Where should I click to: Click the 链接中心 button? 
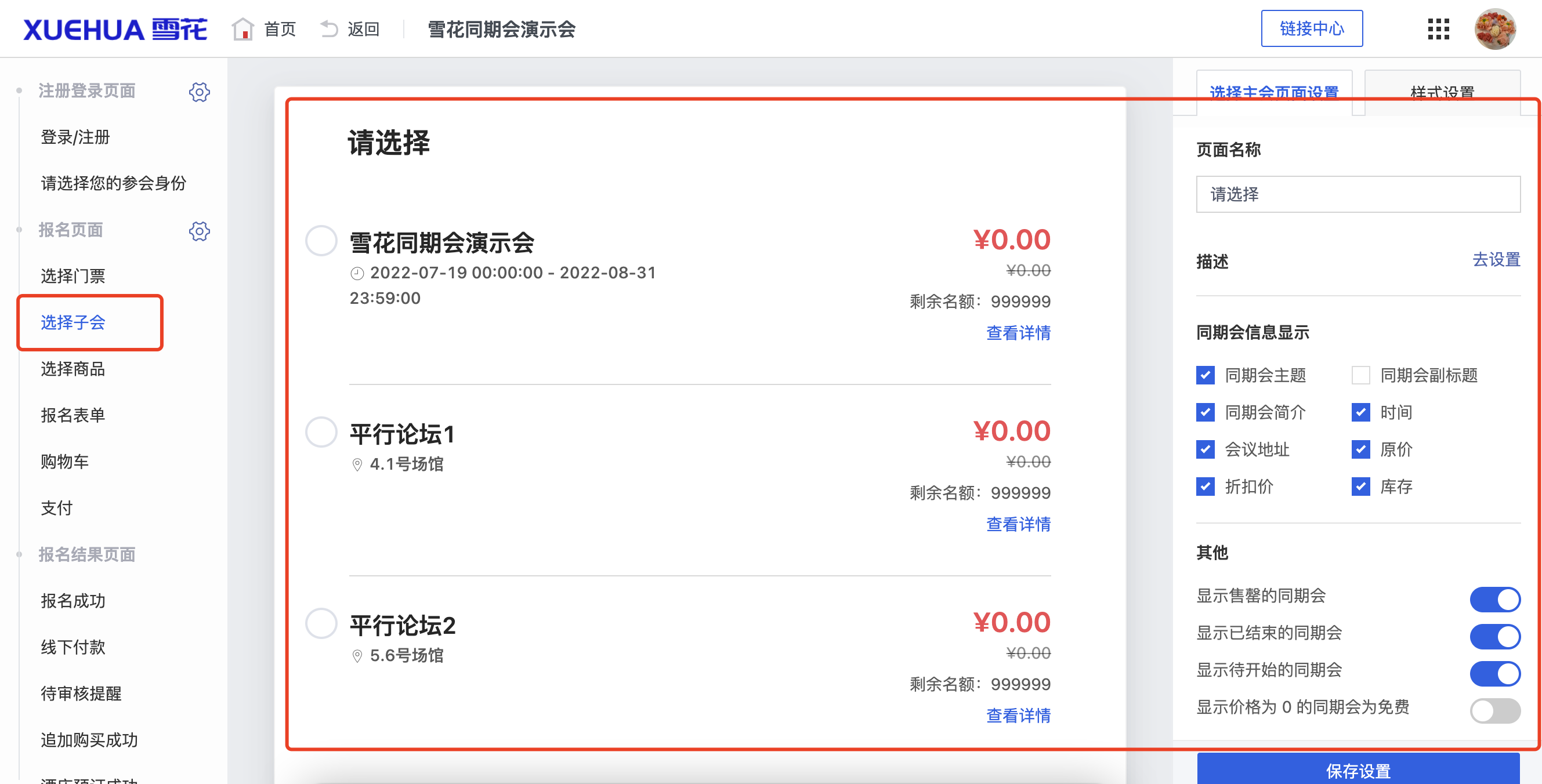pyautogui.click(x=1312, y=29)
